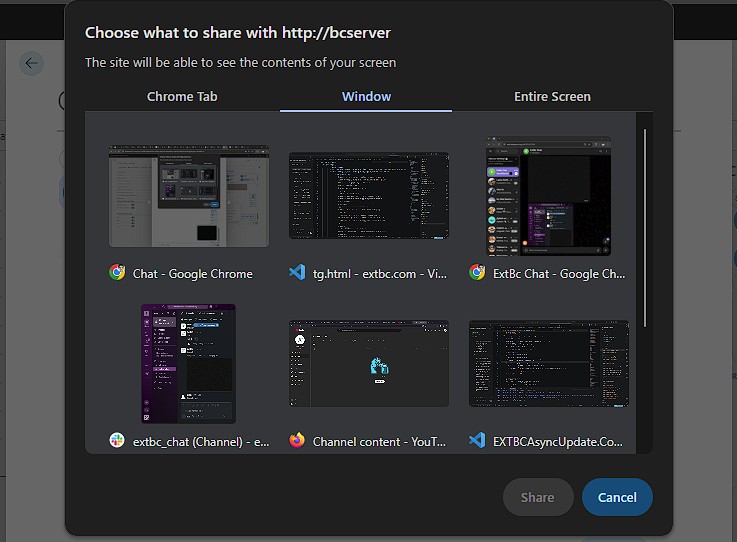Click the window list vertical scrollbar
The image size is (737, 542).
(x=644, y=228)
